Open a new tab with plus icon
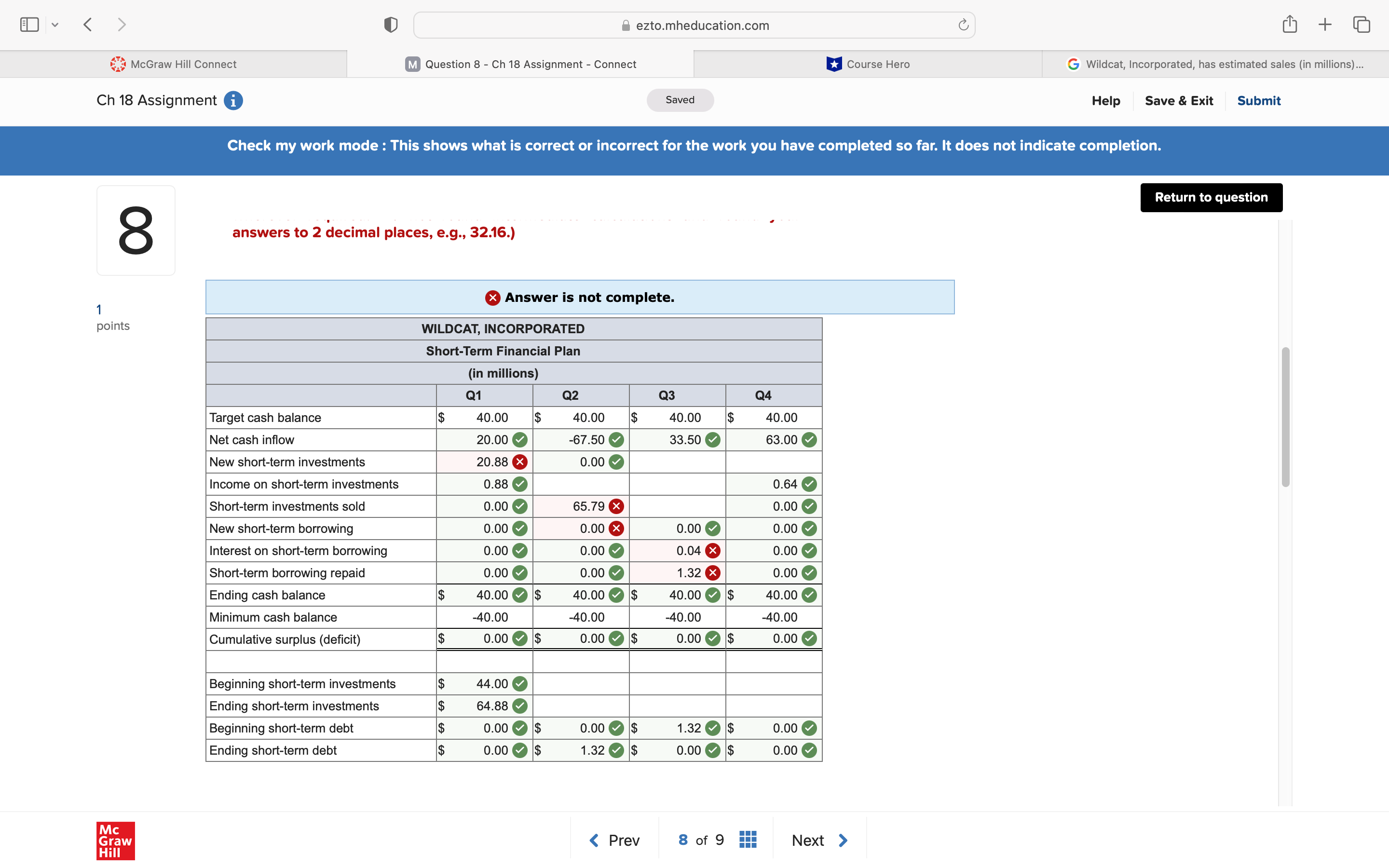 coord(1325,25)
